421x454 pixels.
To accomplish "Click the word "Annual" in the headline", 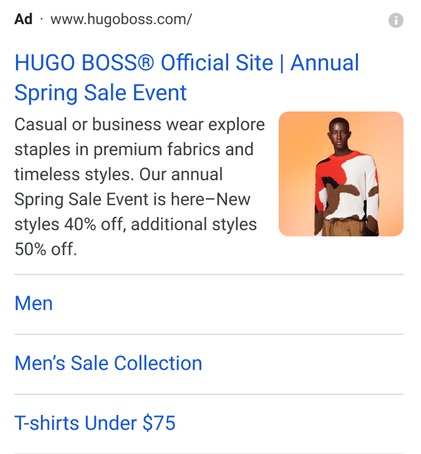I will 325,63.
